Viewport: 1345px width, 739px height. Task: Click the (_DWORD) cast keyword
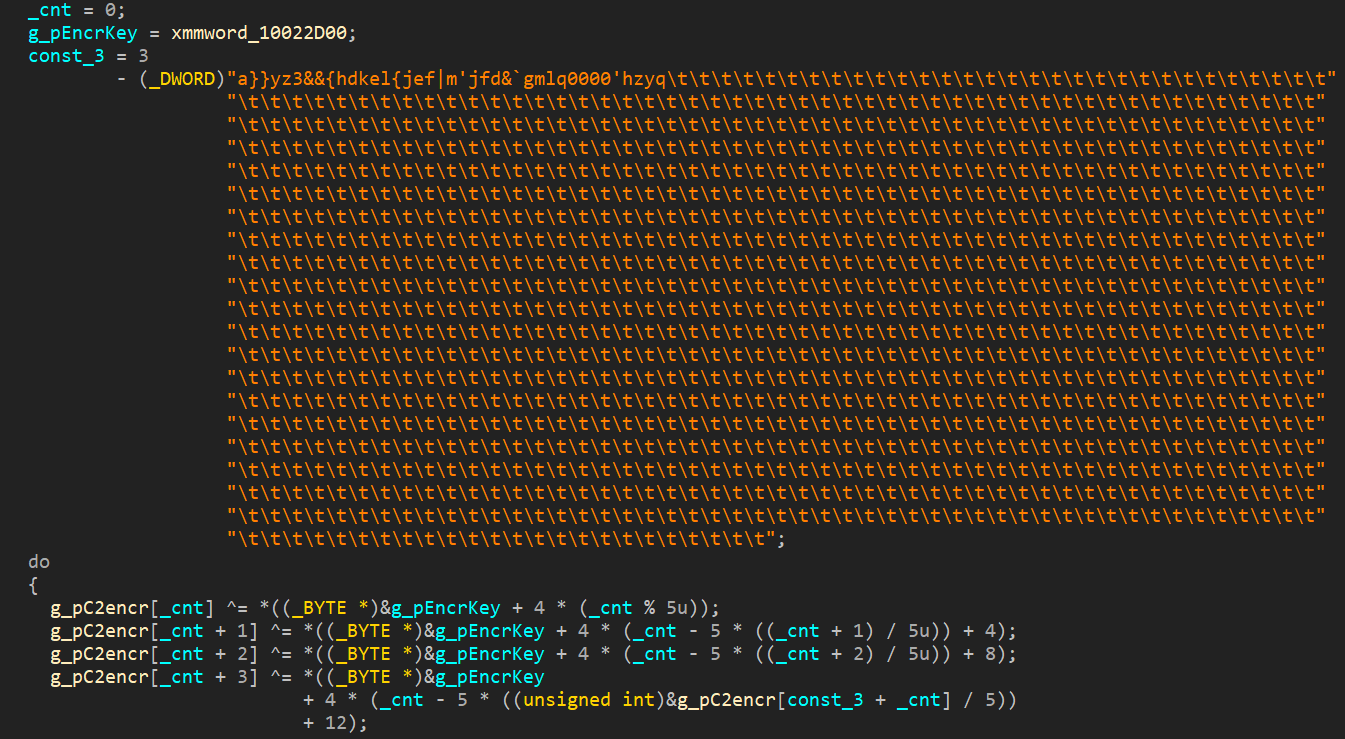point(182,78)
